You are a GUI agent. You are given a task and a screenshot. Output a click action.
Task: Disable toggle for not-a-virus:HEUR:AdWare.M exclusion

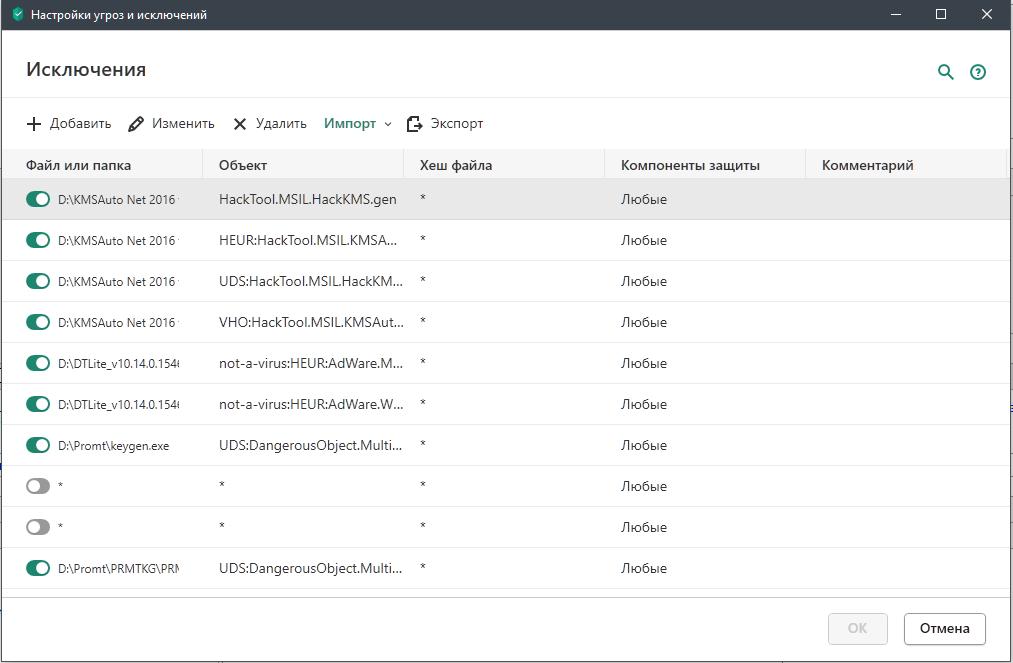[38, 363]
